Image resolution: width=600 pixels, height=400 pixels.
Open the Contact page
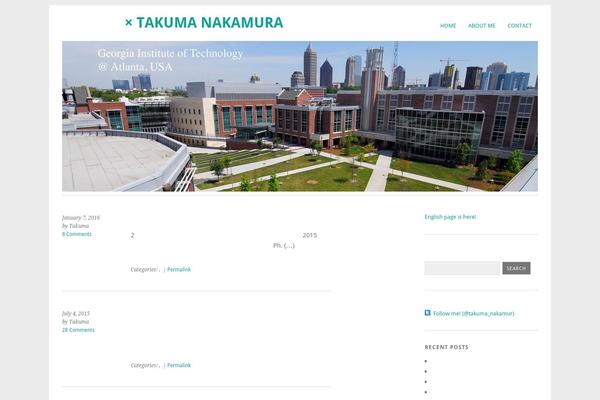pyautogui.click(x=519, y=26)
